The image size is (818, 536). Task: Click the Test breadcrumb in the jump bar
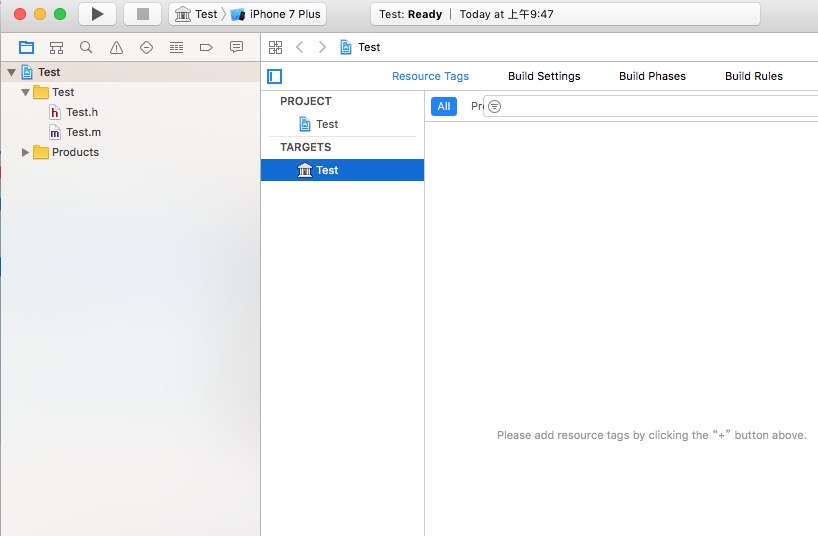click(x=360, y=47)
